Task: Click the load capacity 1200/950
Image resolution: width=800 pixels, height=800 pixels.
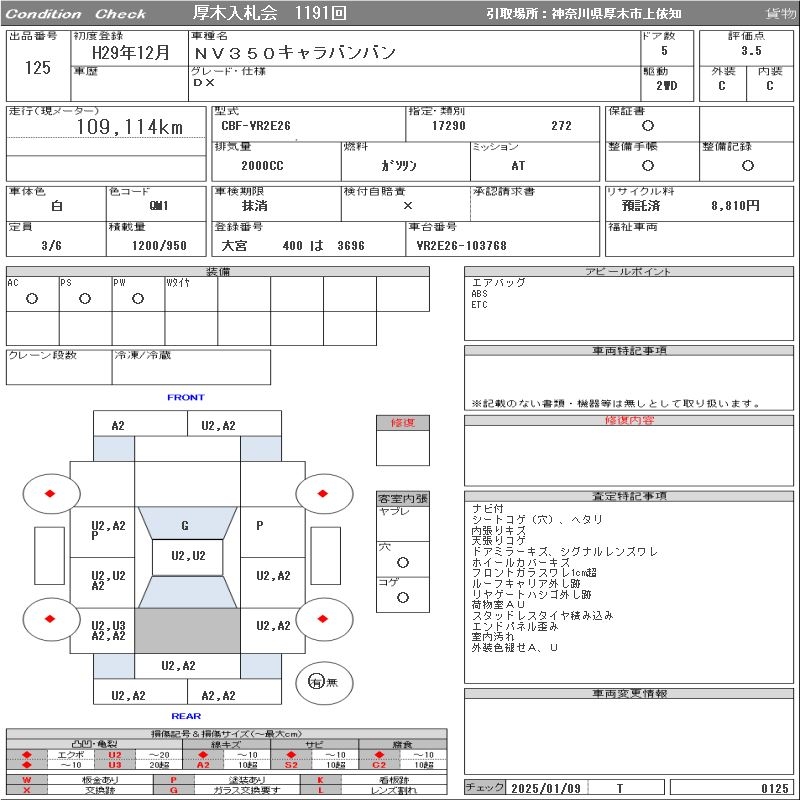Action: [159, 245]
